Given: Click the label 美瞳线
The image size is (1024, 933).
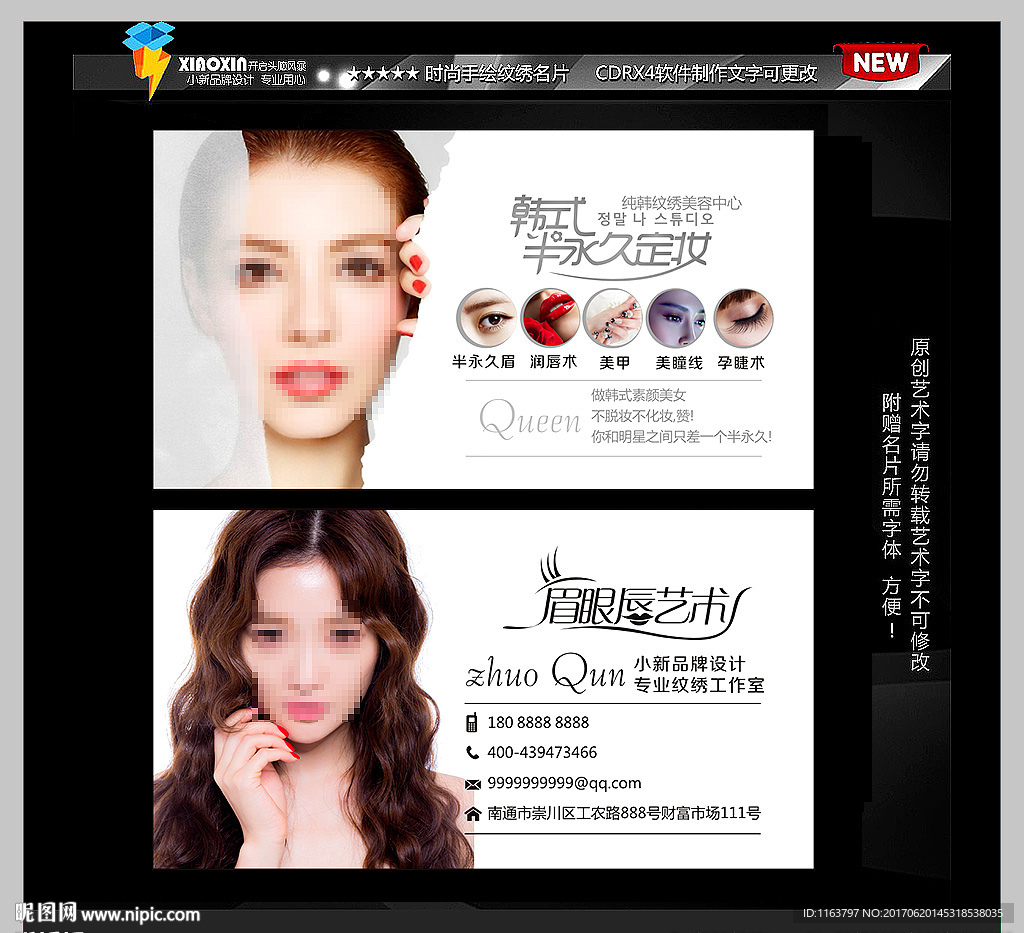Looking at the screenshot, I should pyautogui.click(x=679, y=362).
